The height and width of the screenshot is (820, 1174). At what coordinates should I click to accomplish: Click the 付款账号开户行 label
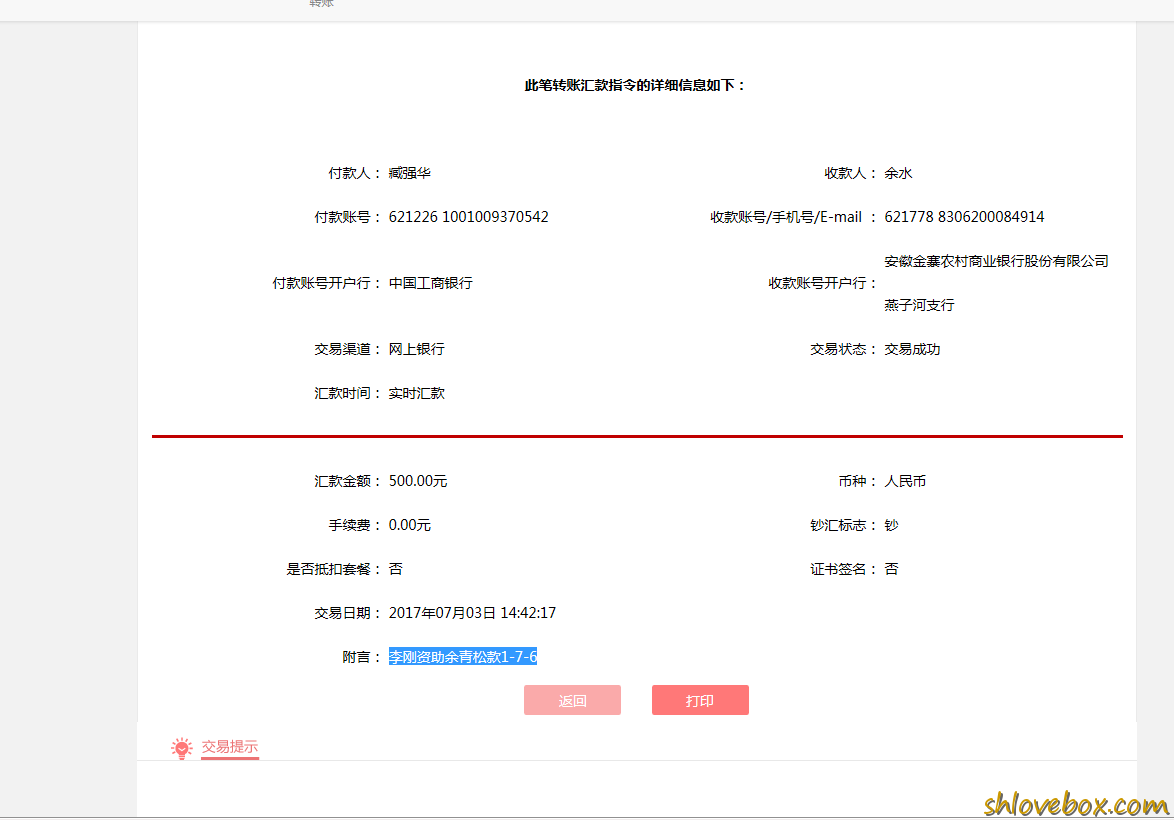pos(326,283)
